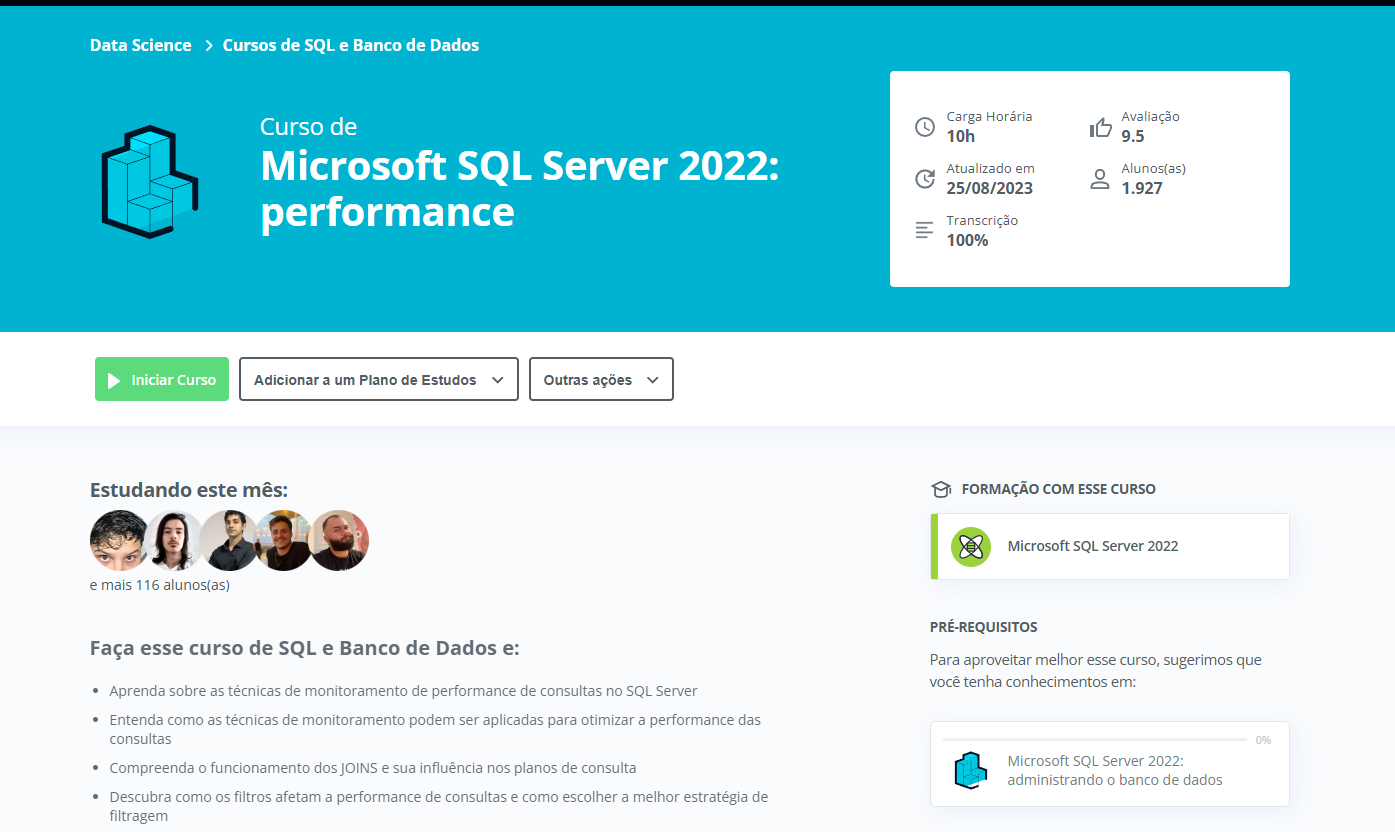Click the lines icon next to Transcrição

click(924, 231)
